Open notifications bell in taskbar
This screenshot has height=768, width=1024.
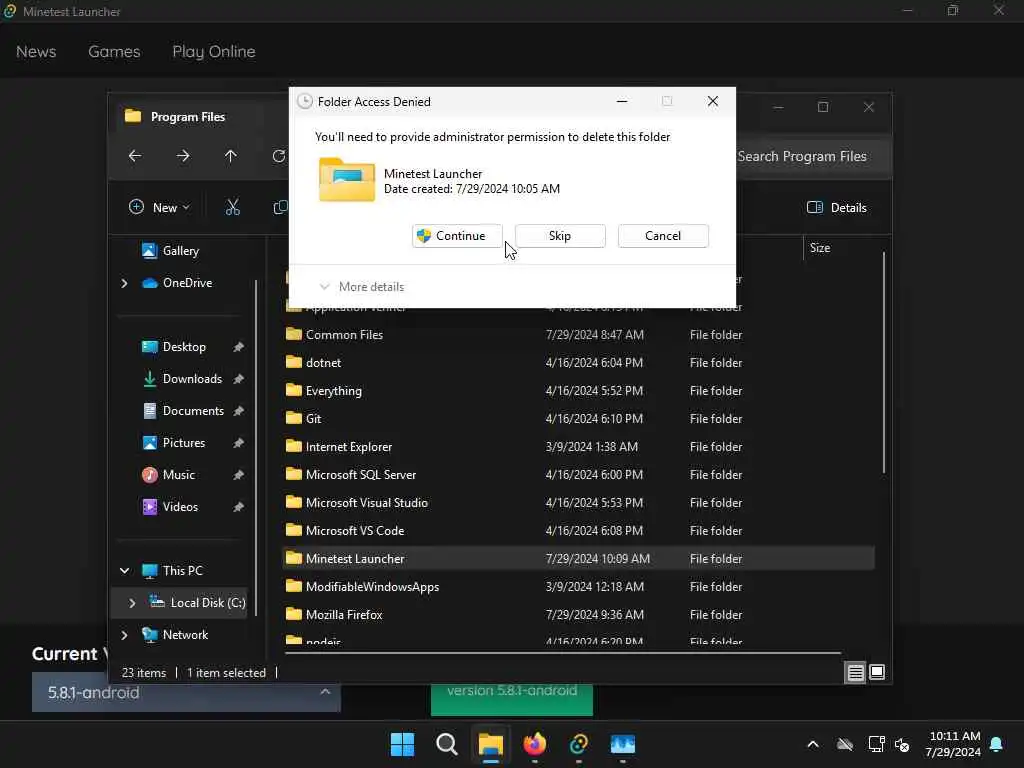click(x=997, y=744)
